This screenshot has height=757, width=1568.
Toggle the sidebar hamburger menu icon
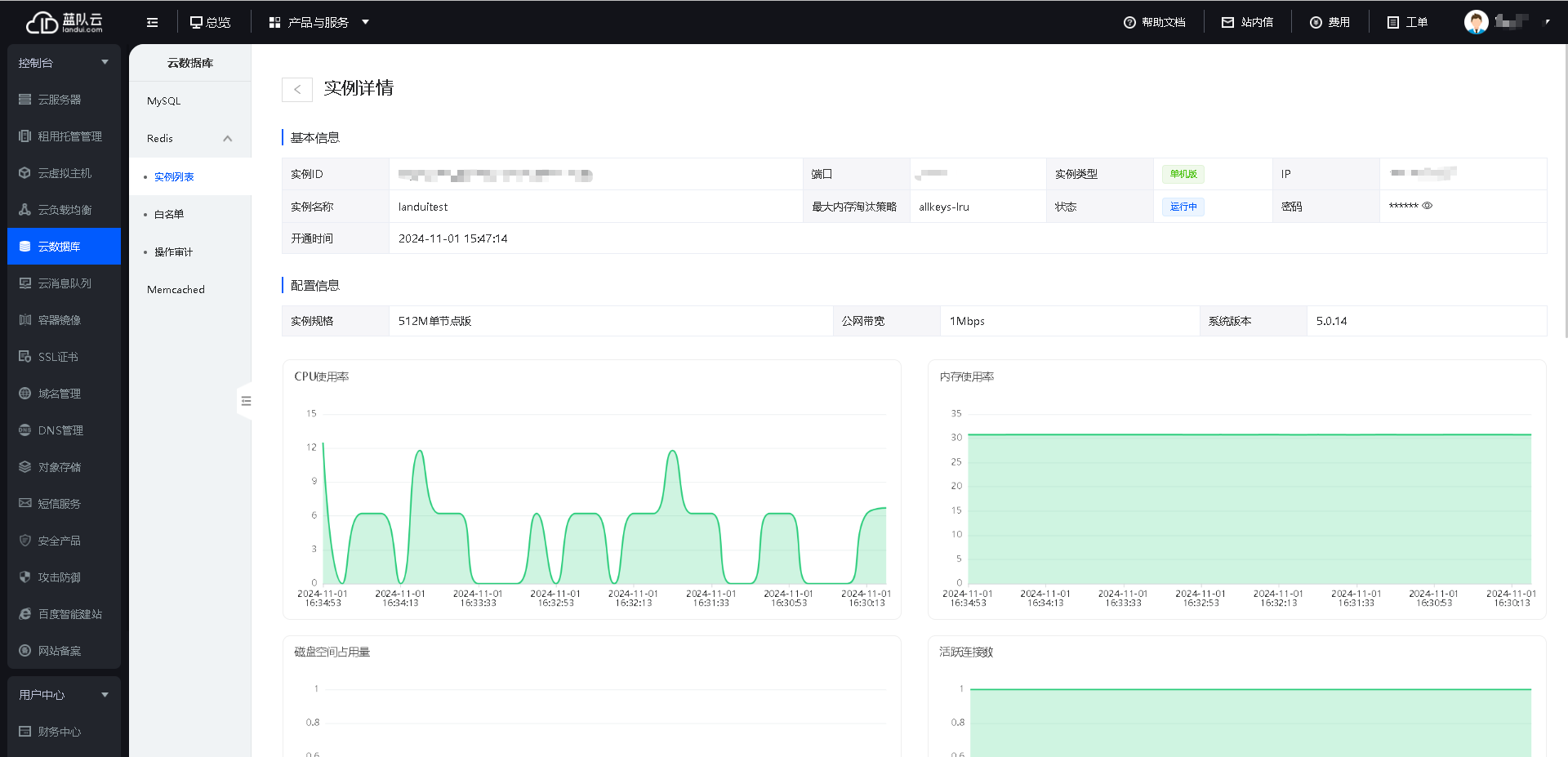click(152, 23)
